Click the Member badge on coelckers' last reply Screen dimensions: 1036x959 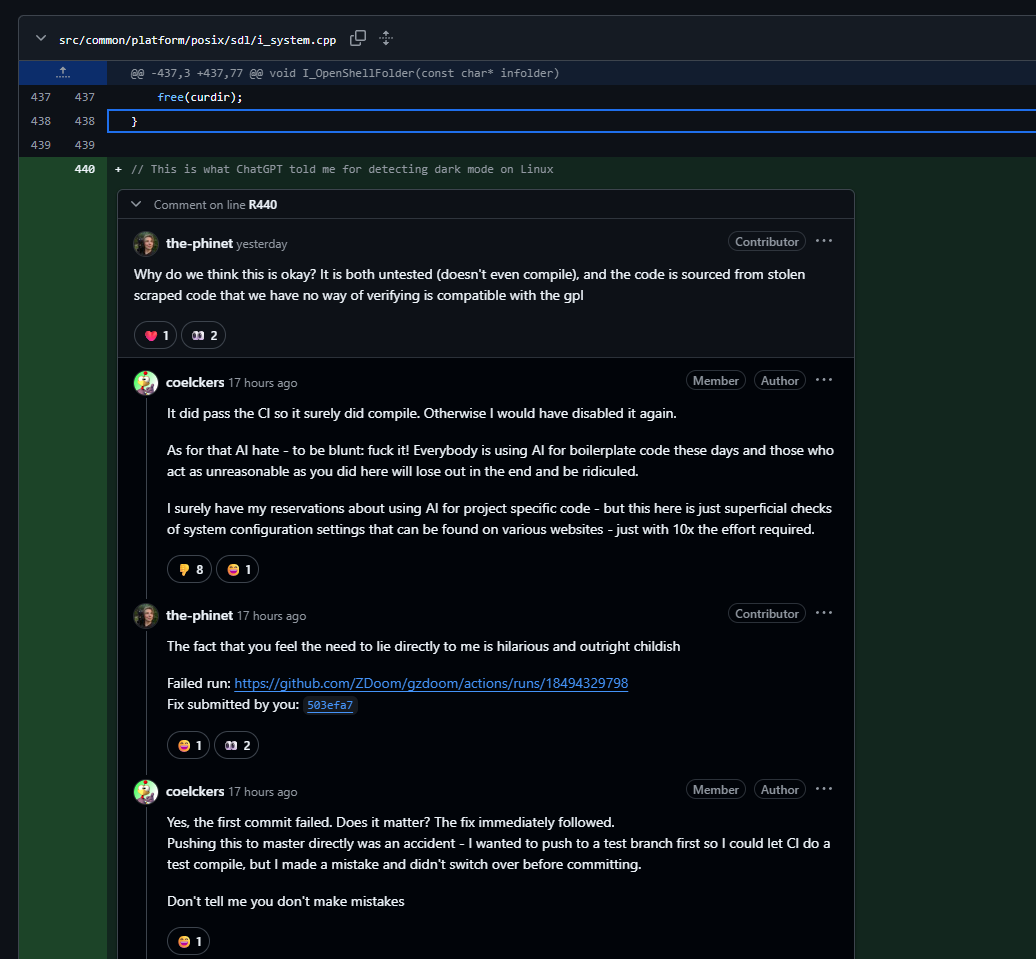(716, 790)
